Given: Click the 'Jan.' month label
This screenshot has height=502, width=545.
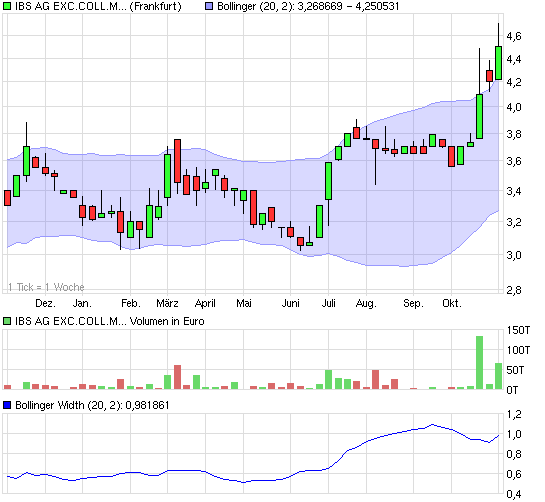Looking at the screenshot, I should click(82, 303).
